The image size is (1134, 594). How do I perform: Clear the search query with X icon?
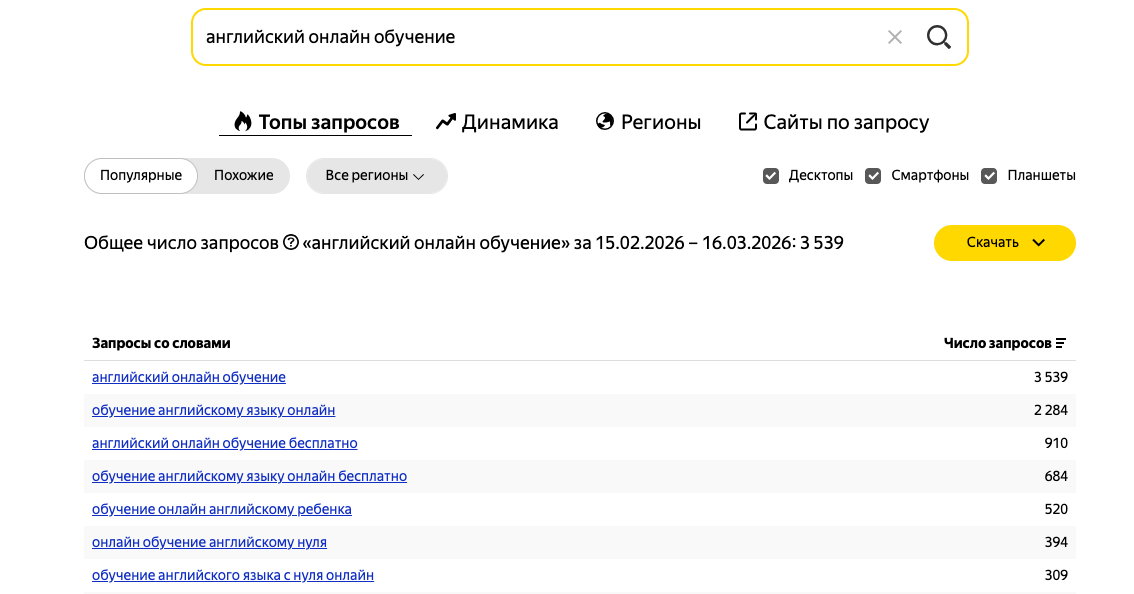895,37
